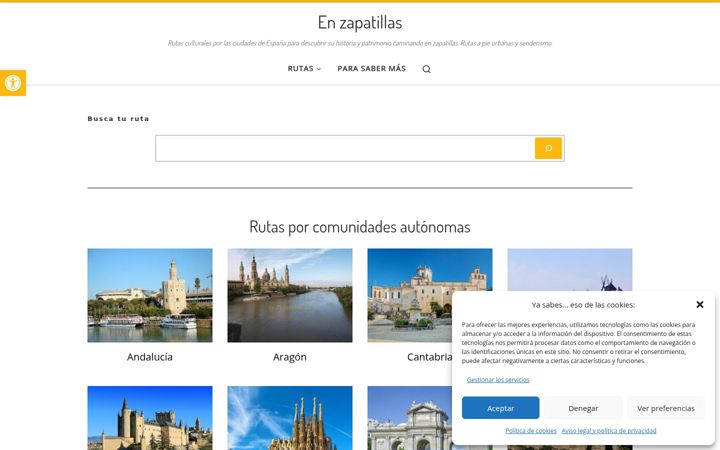Focus the Busca tu ruta input

[x=345, y=148]
